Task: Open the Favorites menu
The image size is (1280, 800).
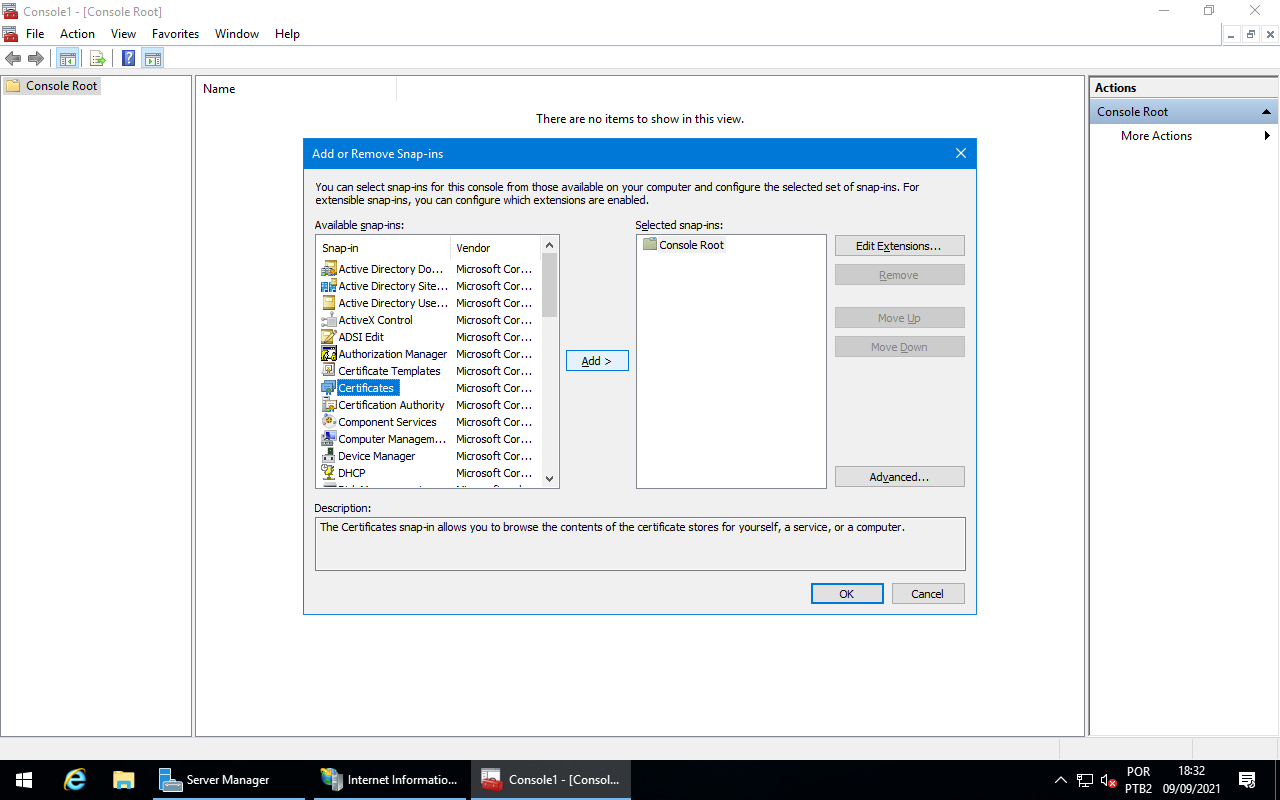Action: (175, 34)
